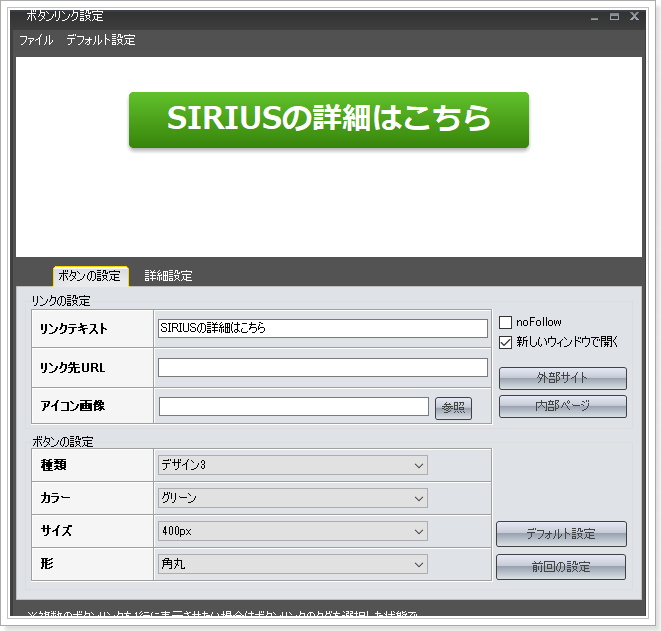The height and width of the screenshot is (631, 661).
Task: Switch to the 詳細設定 tab
Action: pos(168,276)
